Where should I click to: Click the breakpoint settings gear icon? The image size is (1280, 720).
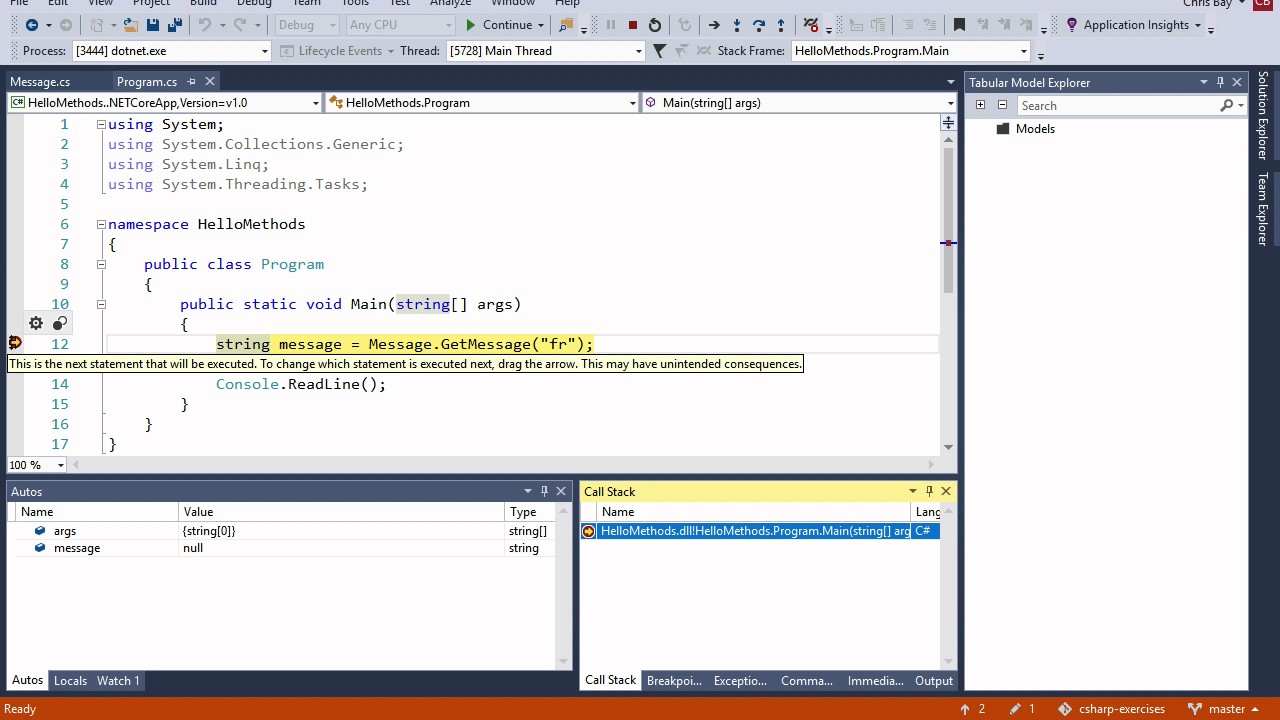(36, 323)
